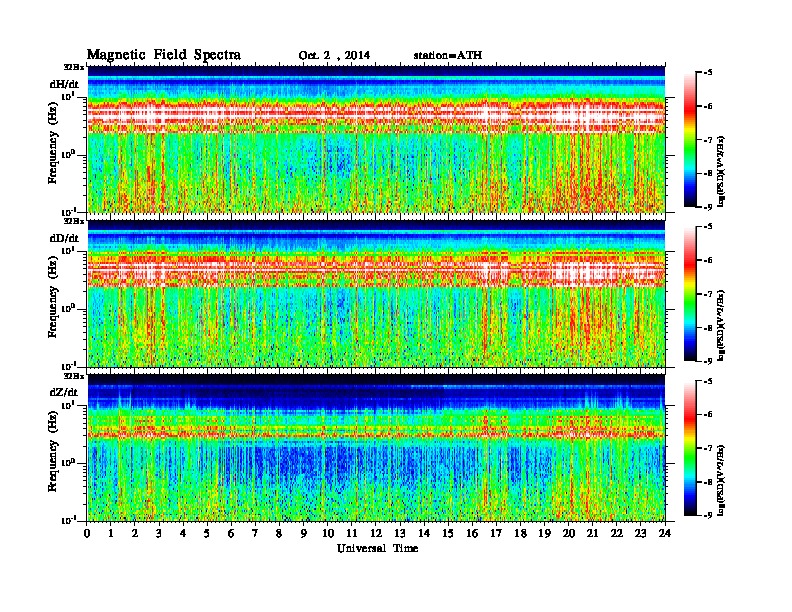Click hour "2" on the time axis

(x=135, y=534)
